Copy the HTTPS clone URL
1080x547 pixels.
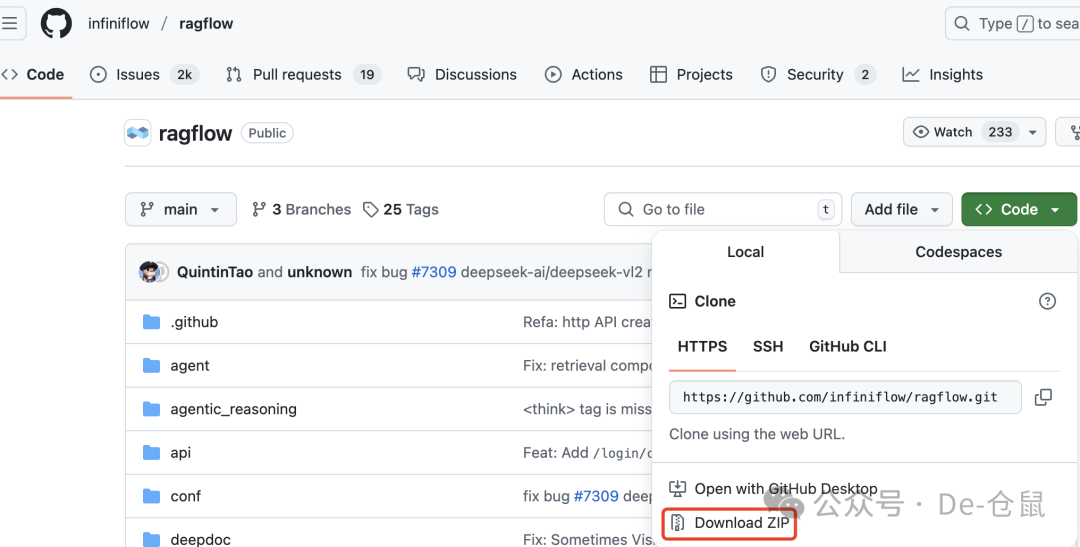[1043, 397]
